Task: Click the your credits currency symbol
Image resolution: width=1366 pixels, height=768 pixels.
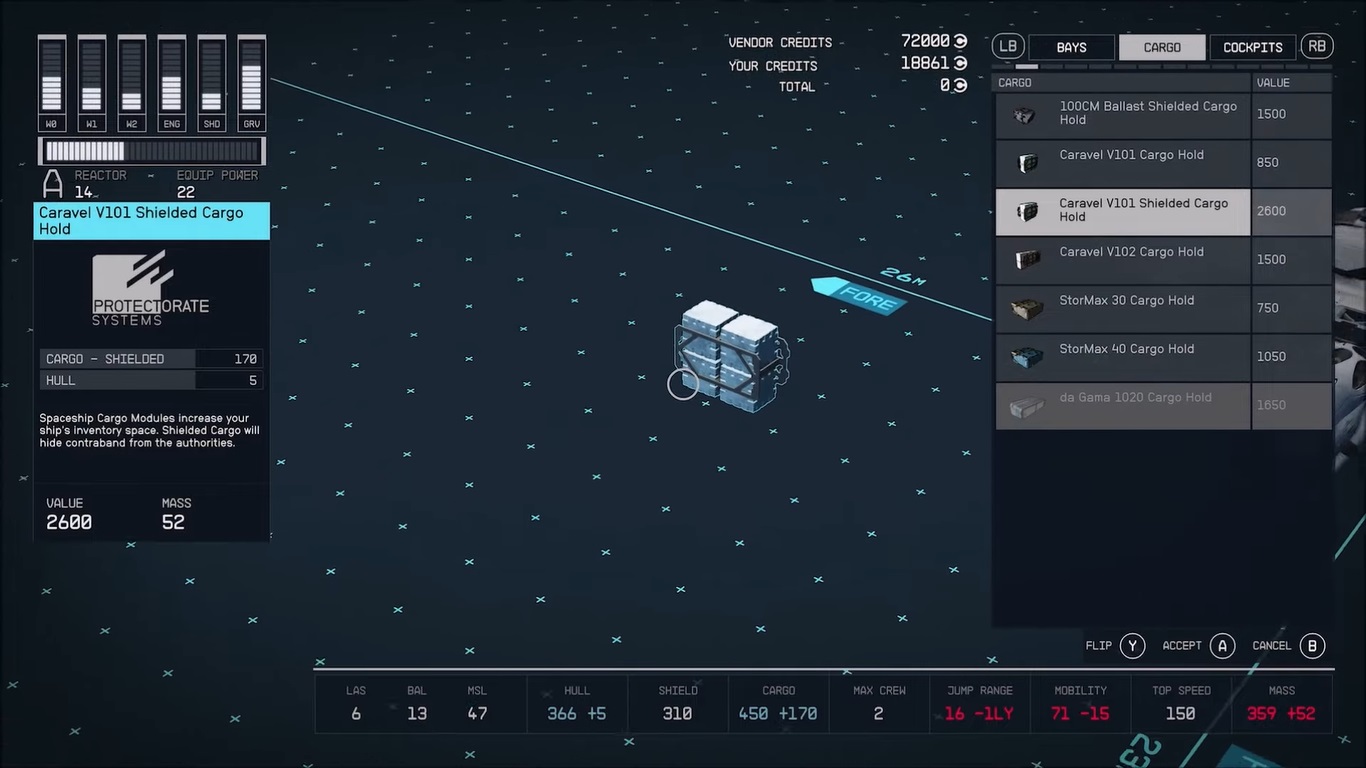Action: 961,63
